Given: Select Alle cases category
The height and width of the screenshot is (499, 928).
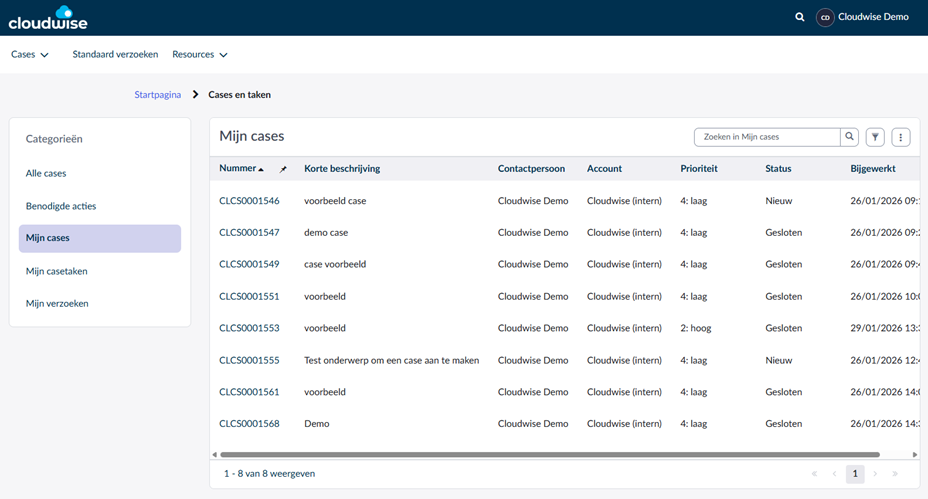Looking at the screenshot, I should point(46,173).
